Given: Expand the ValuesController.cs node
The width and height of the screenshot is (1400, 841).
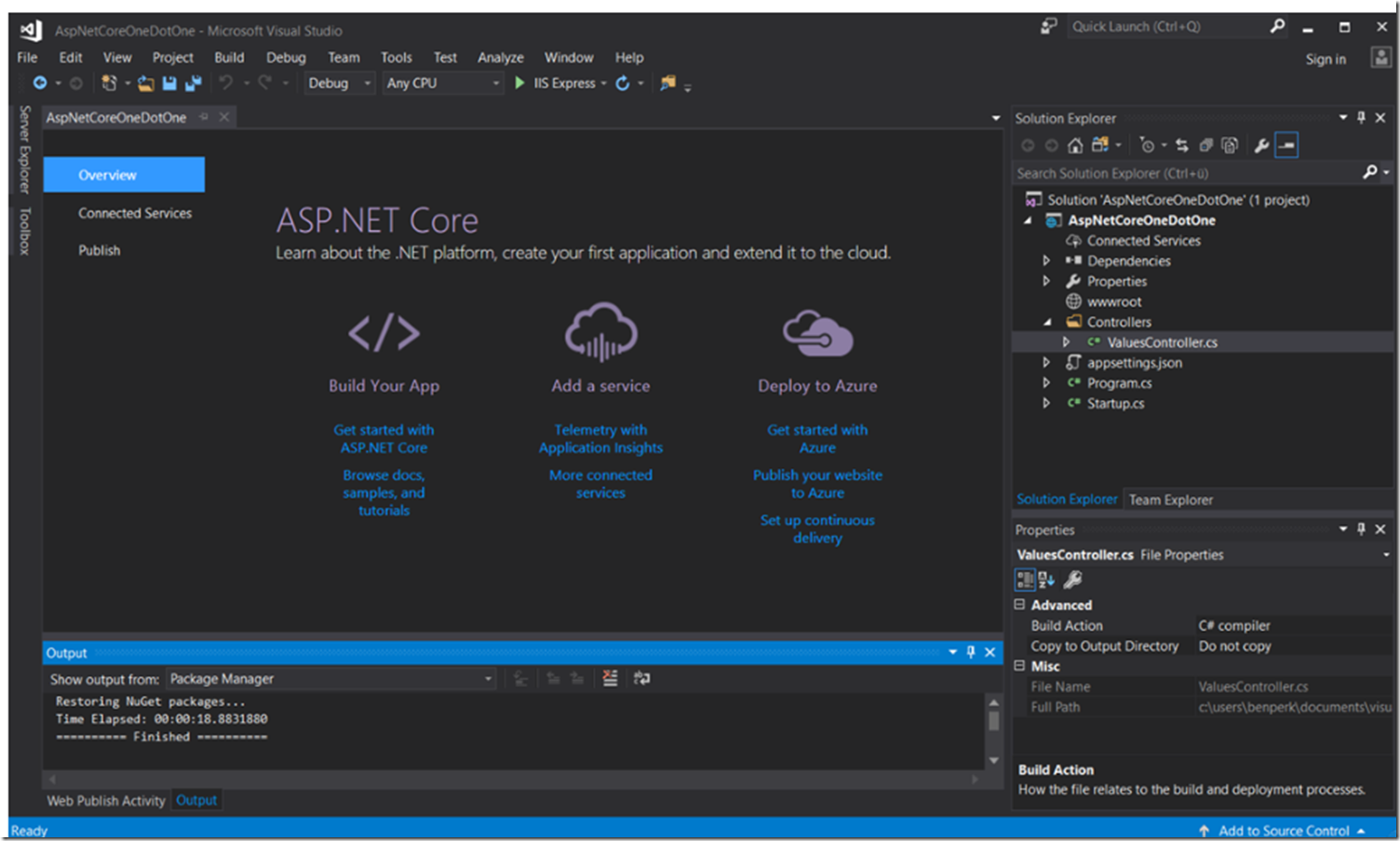Looking at the screenshot, I should click(1066, 342).
